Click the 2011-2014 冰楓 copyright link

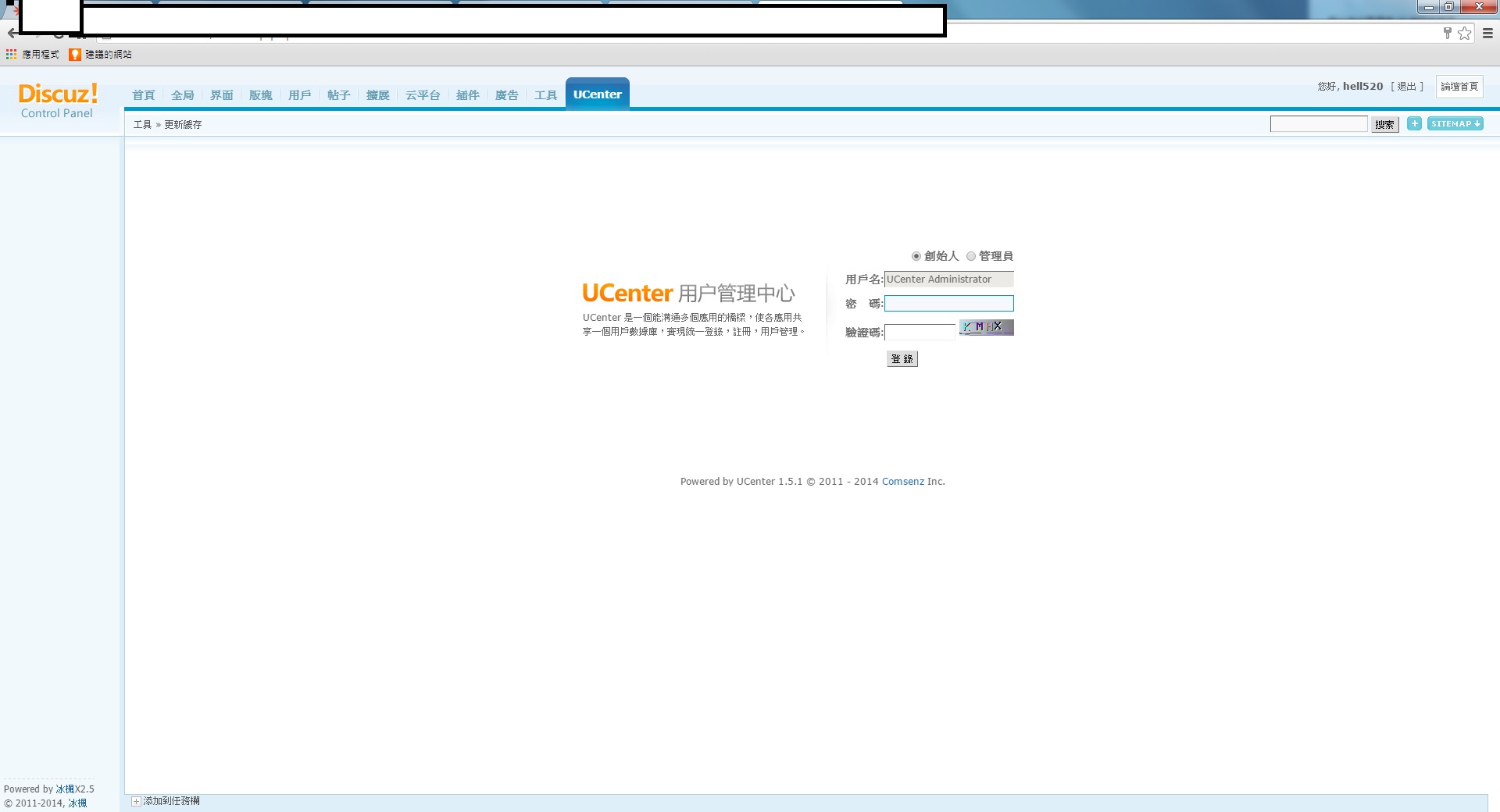coord(77,803)
